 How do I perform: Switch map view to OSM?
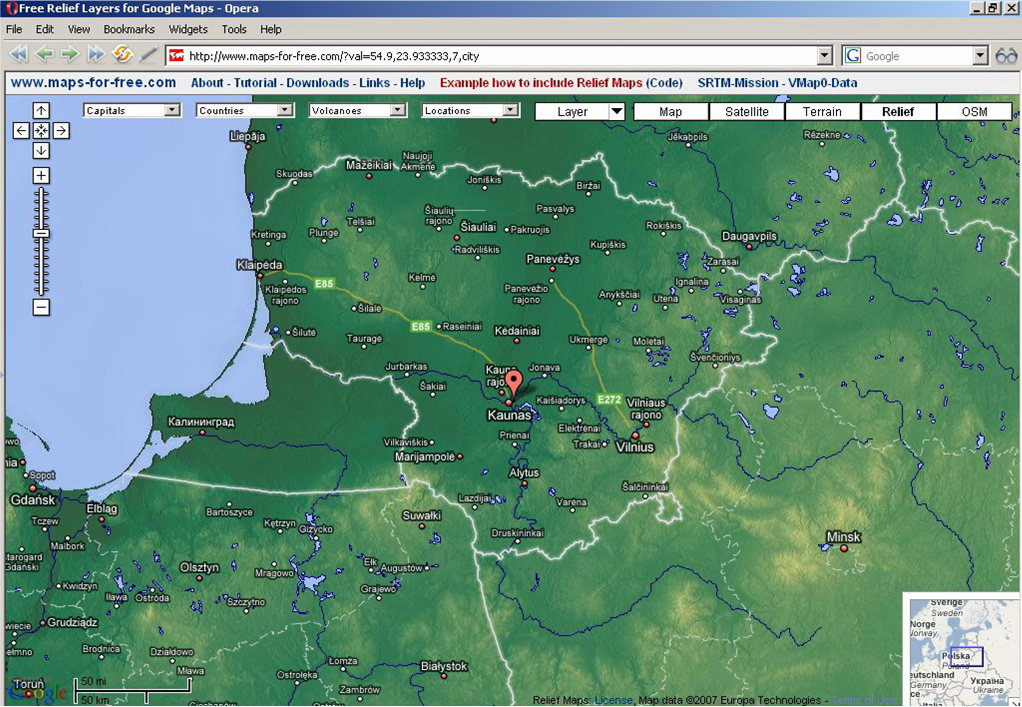click(x=974, y=112)
